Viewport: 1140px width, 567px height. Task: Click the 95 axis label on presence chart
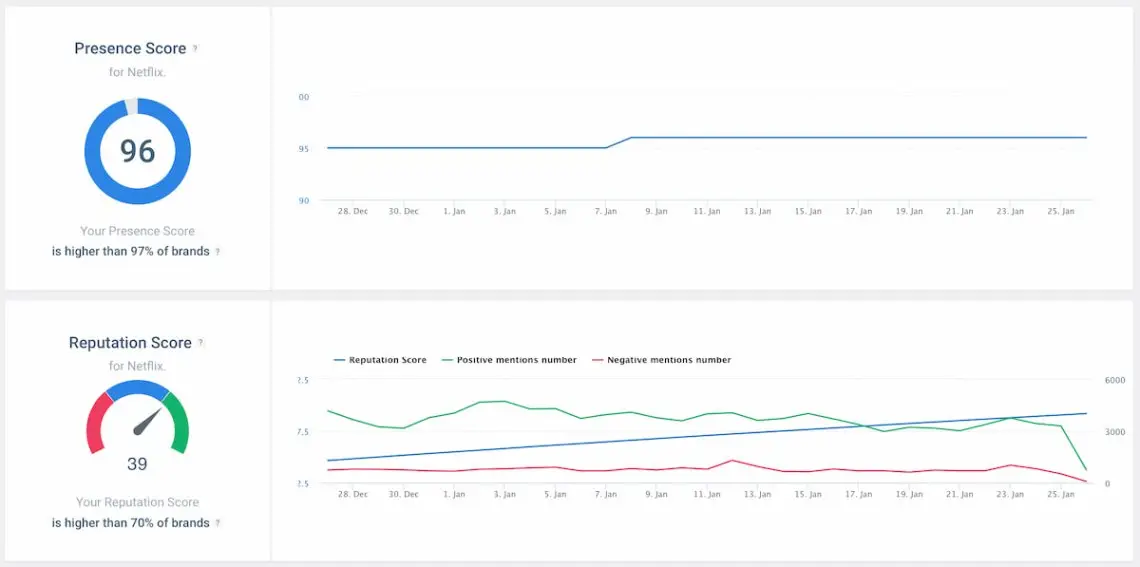point(304,149)
